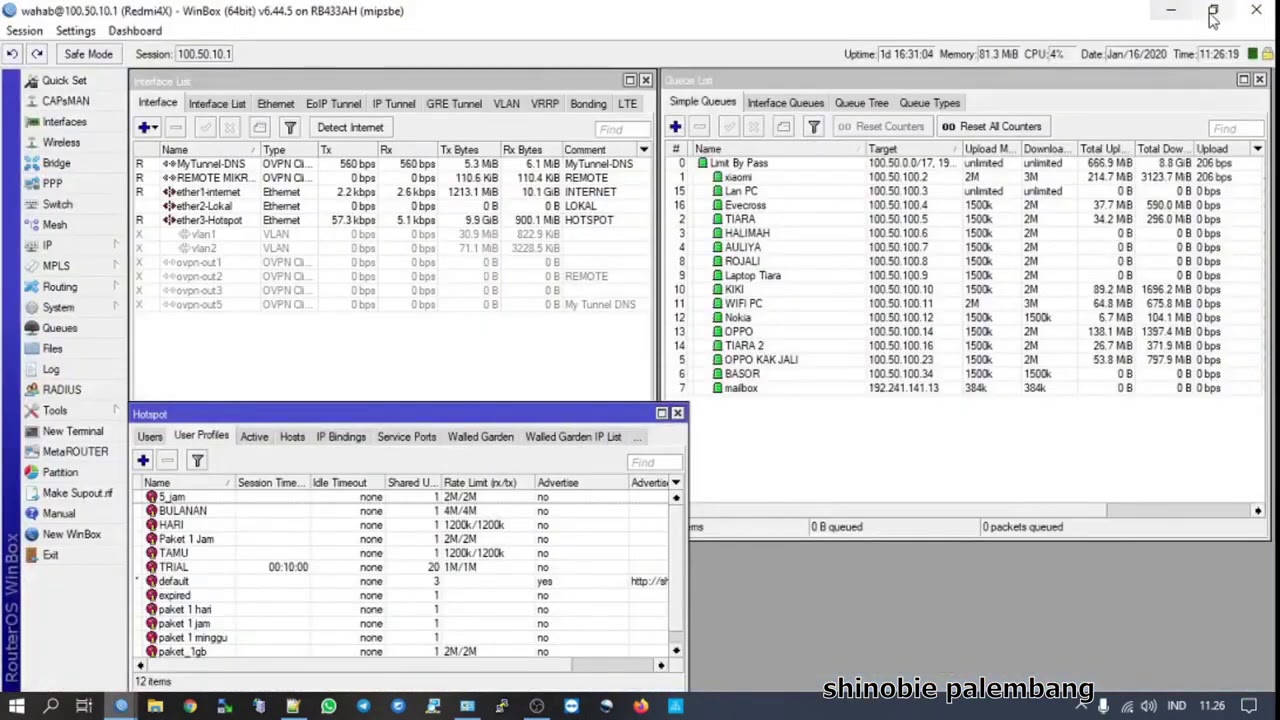Open Queues from the sidebar
This screenshot has width=1280, height=720.
click(59, 328)
